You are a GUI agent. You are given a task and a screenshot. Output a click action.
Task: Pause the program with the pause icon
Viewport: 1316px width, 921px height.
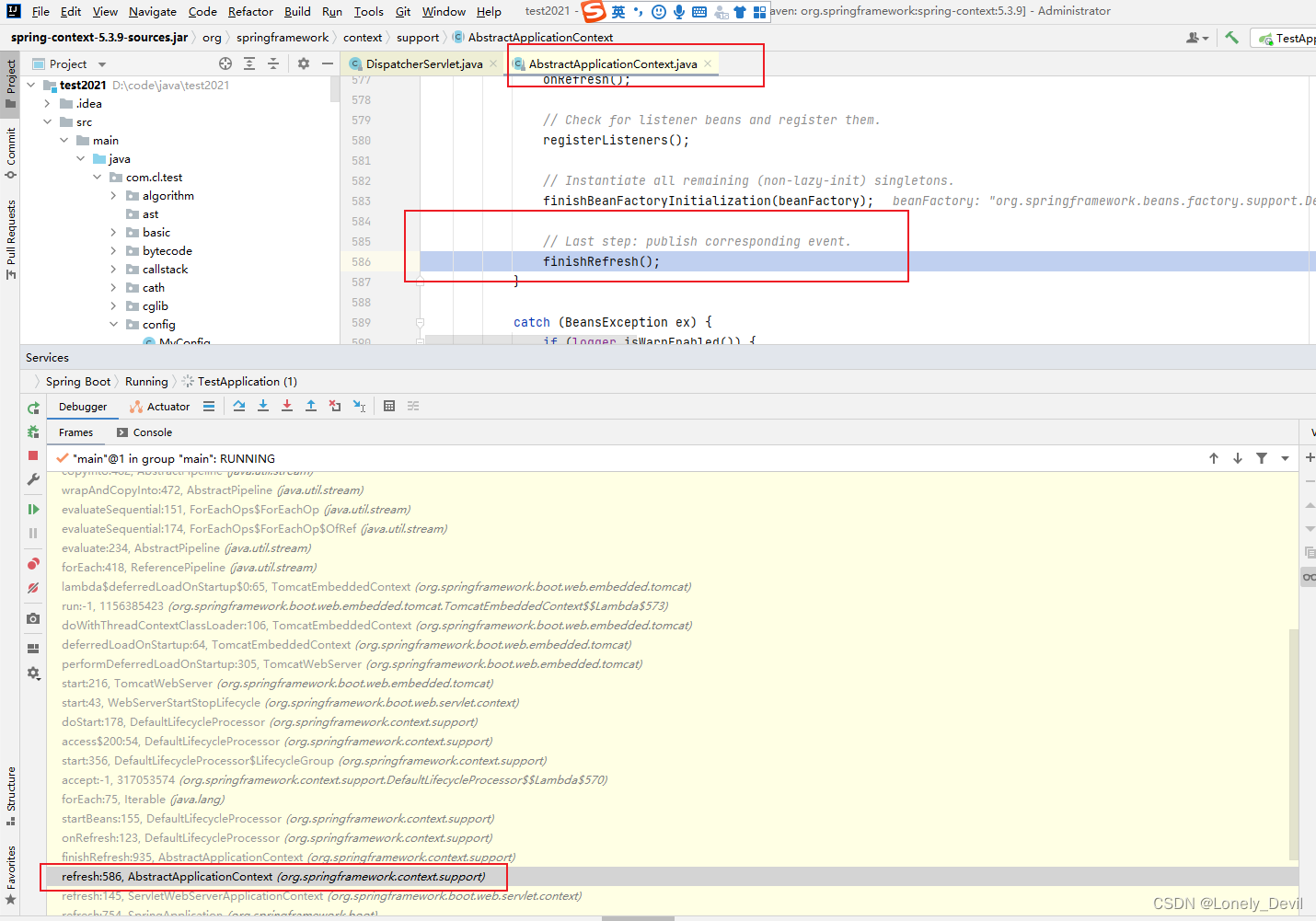click(x=33, y=533)
